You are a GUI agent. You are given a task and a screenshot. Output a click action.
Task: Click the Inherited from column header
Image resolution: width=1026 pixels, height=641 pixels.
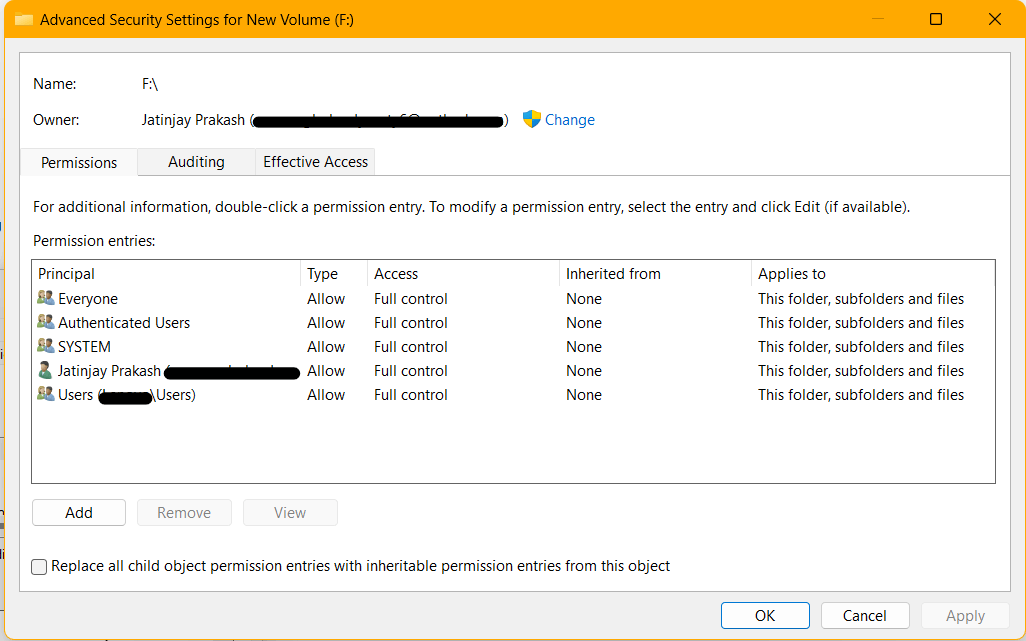tap(613, 274)
